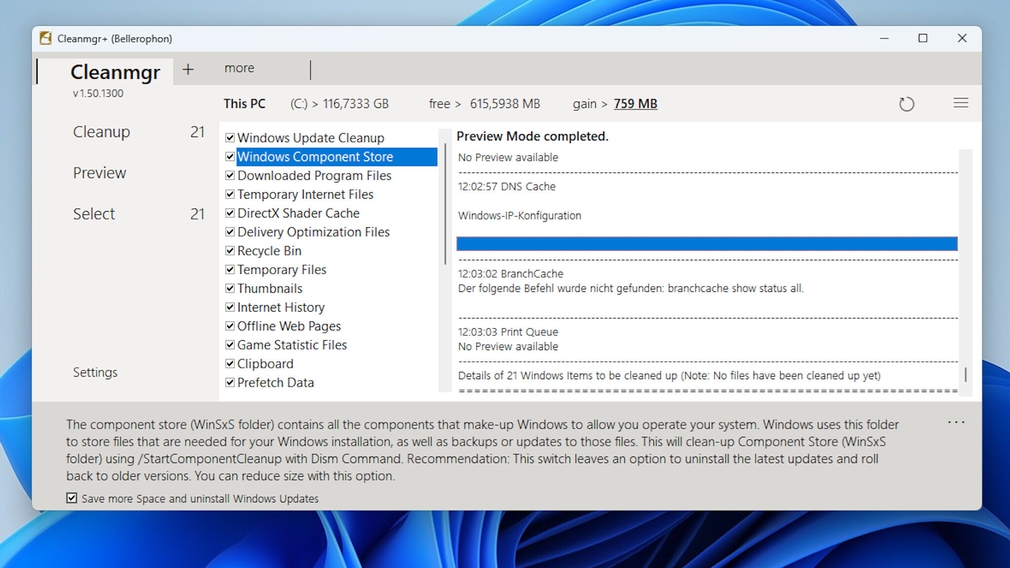The image size is (1010, 568).
Task: Disable DirectX Shader Cache checkbox
Action: (x=230, y=213)
